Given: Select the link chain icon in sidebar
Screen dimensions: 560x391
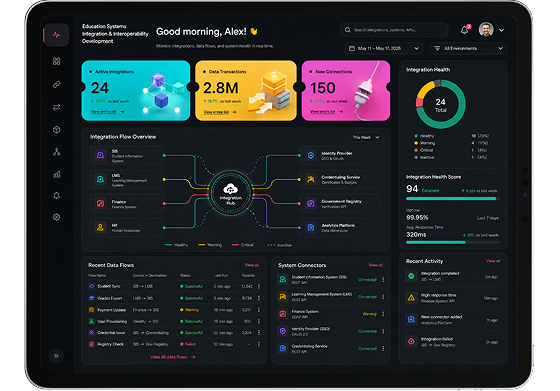Looking at the screenshot, I should pos(56,84).
